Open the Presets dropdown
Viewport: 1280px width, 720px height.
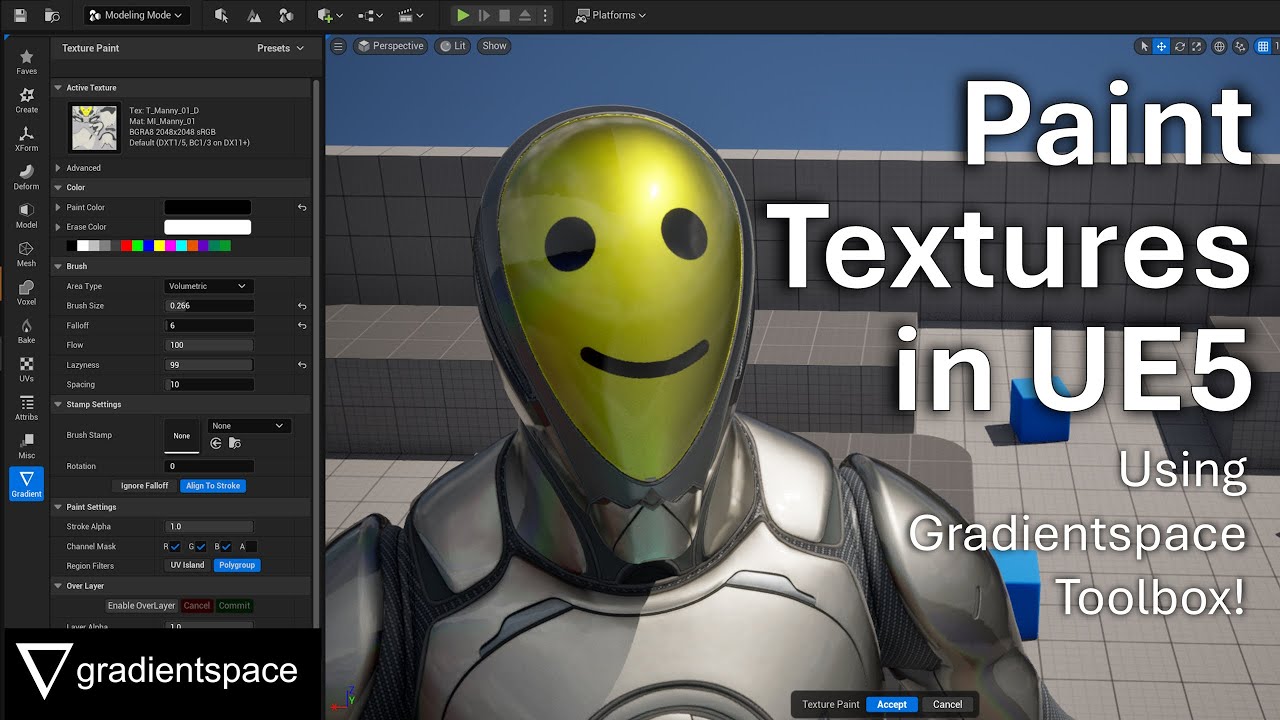pyautogui.click(x=280, y=48)
